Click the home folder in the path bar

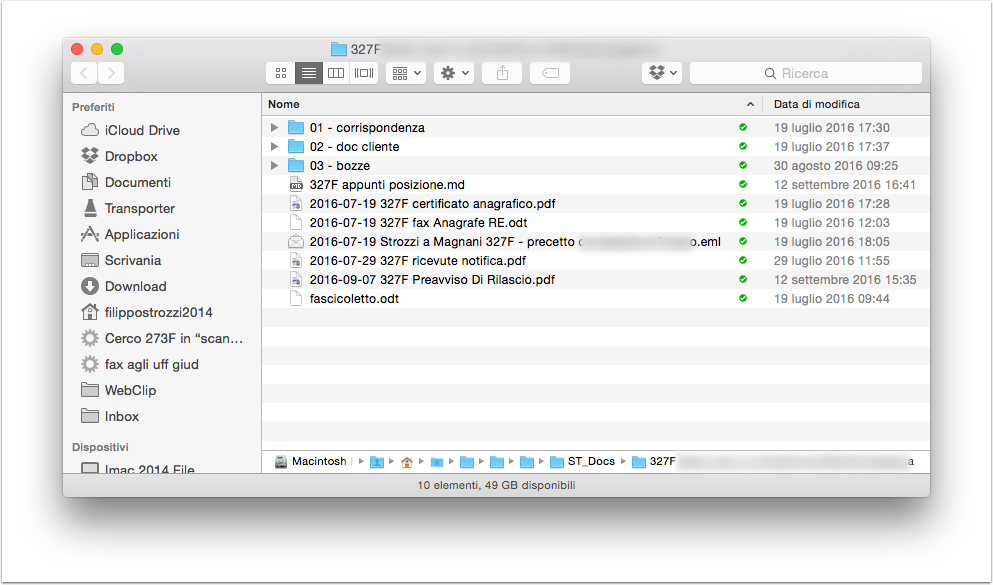pos(407,462)
